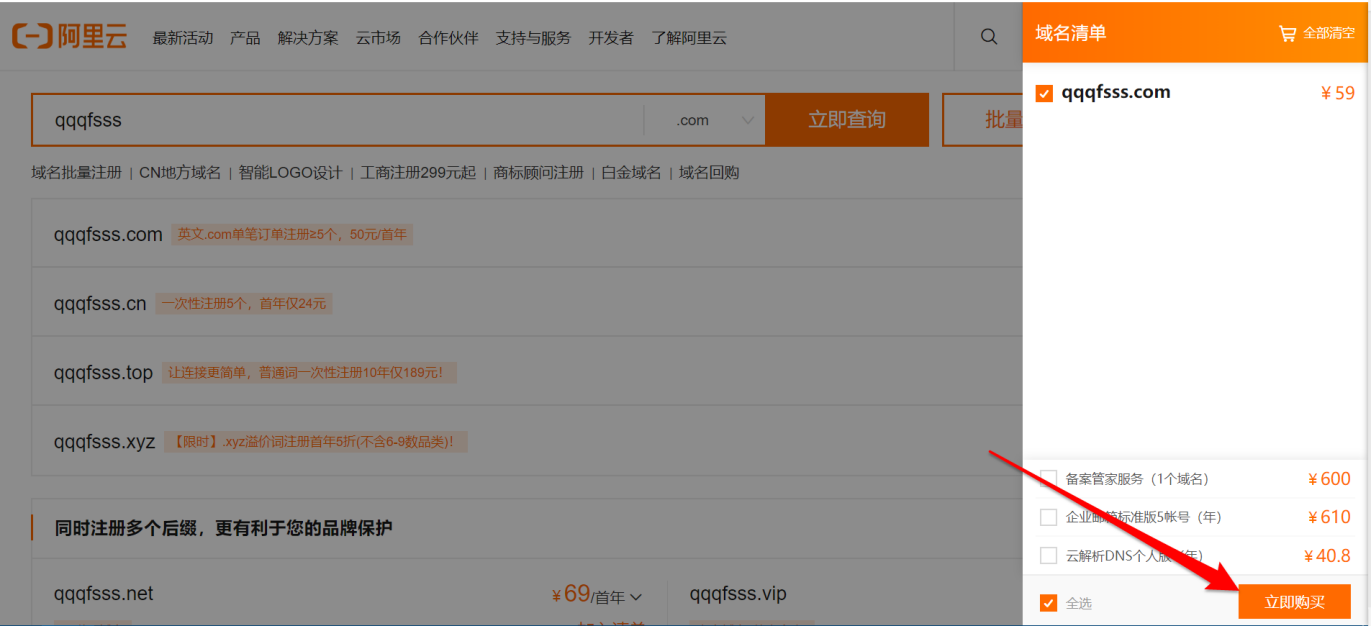Focus the domain name search field
The image size is (1371, 626).
[338, 120]
